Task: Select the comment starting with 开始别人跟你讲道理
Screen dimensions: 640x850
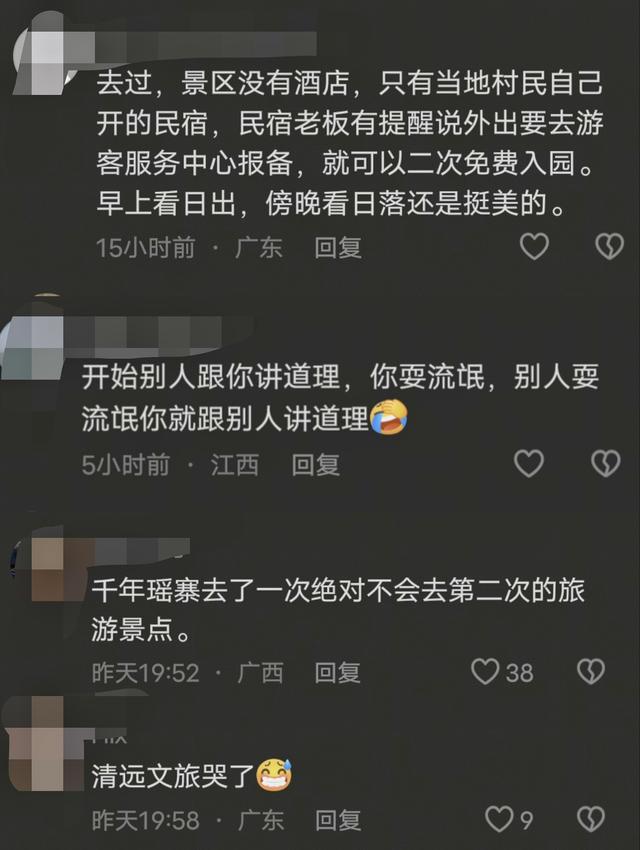Action: [x=340, y=397]
